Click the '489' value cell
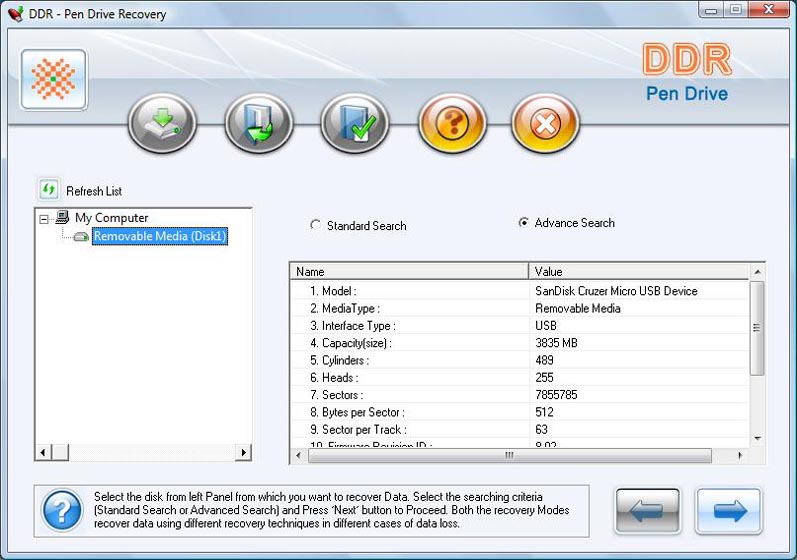Screen dimensions: 797x560 544,360
